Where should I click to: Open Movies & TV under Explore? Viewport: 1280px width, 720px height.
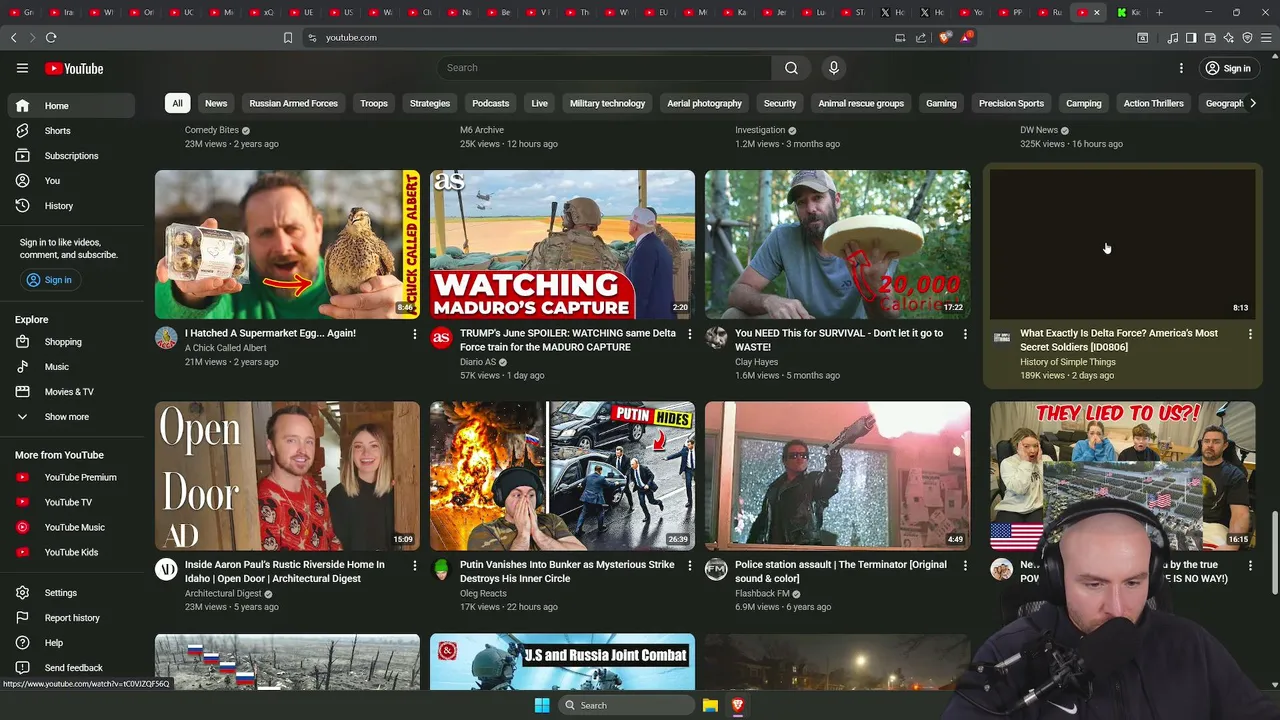[71, 392]
